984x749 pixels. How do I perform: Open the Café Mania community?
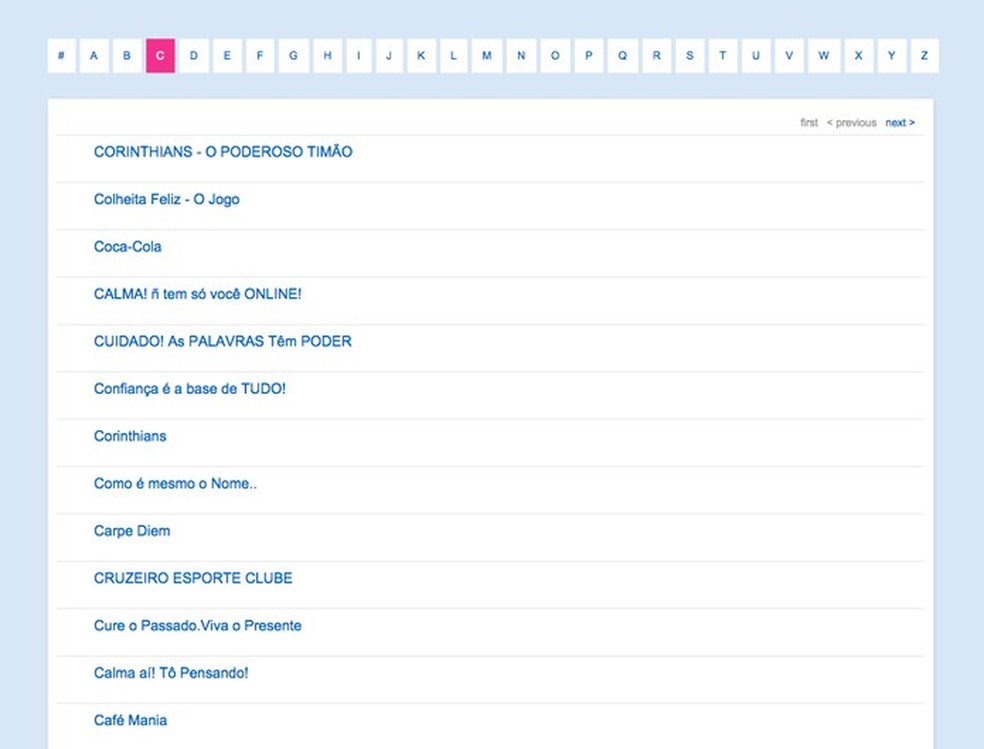pyautogui.click(x=130, y=720)
